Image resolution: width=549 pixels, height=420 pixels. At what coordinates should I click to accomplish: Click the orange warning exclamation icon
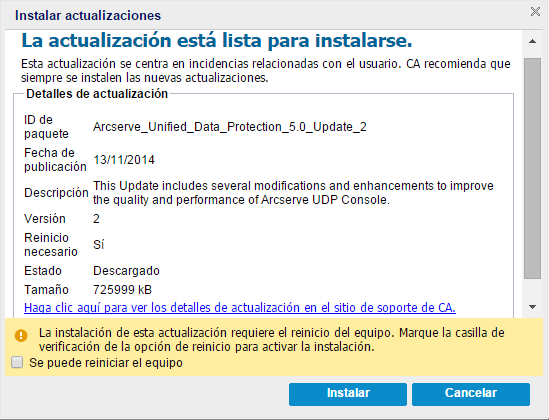pyautogui.click(x=21, y=336)
